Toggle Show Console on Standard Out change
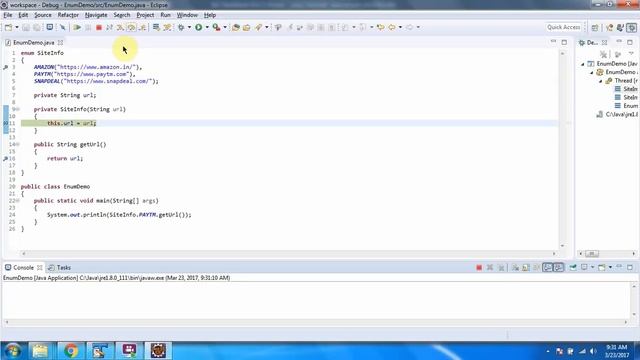This screenshot has height=360, width=640. [x=547, y=267]
